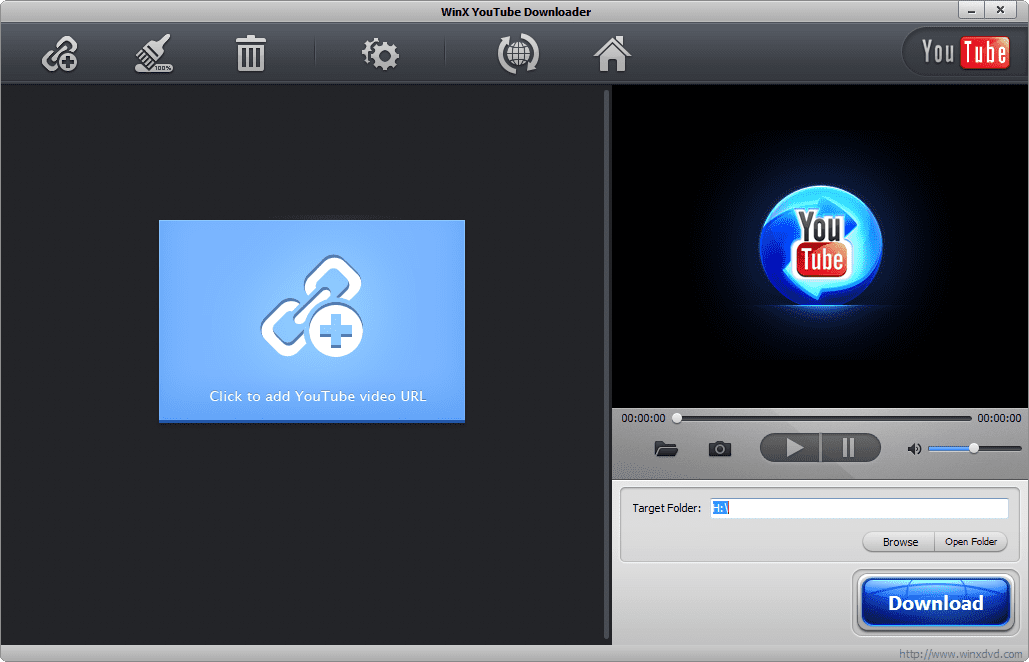This screenshot has height=662, width=1029.
Task: Click the playback progress bar
Action: pyautogui.click(x=820, y=417)
